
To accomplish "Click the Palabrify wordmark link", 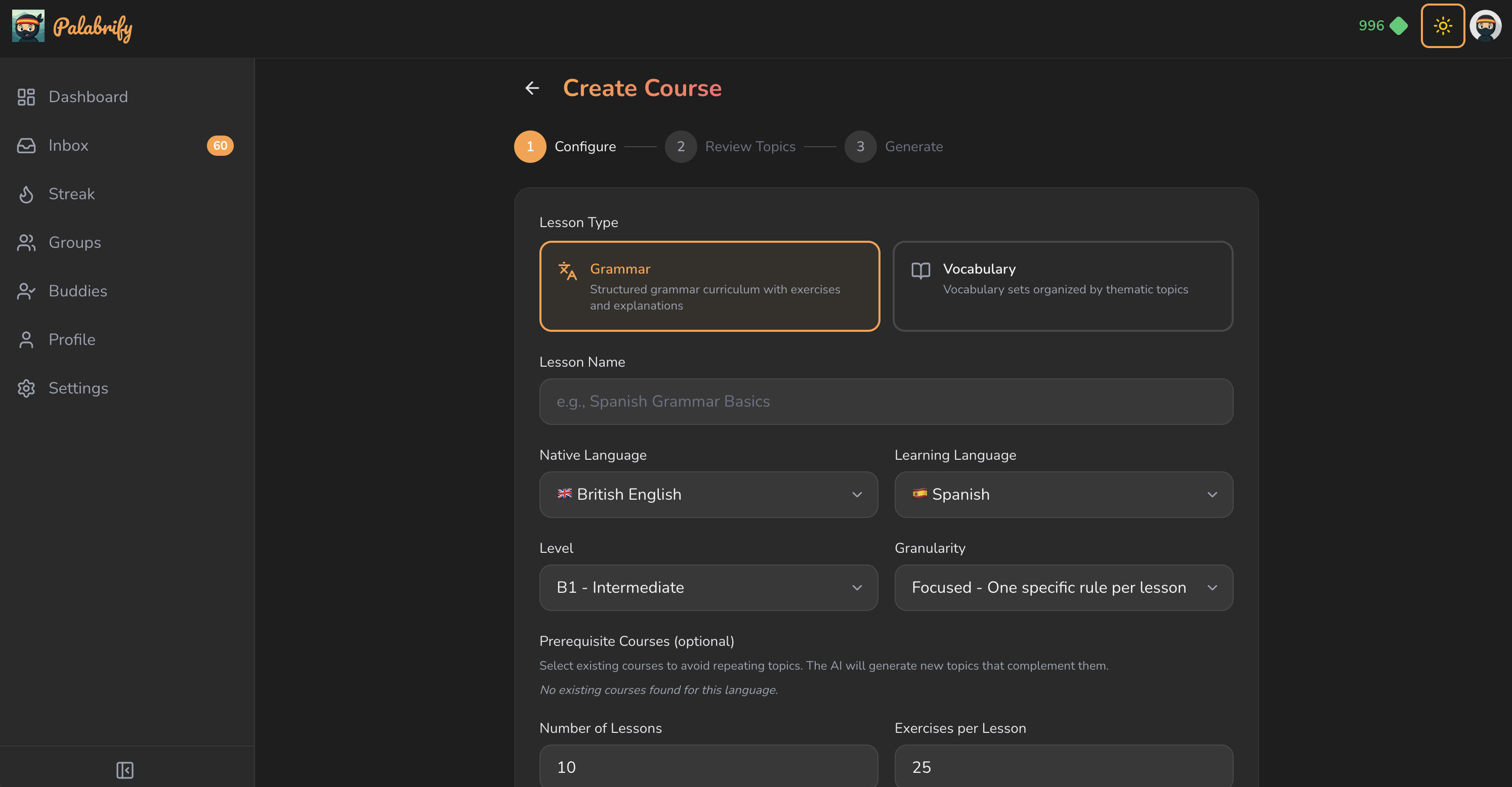I will coord(93,28).
